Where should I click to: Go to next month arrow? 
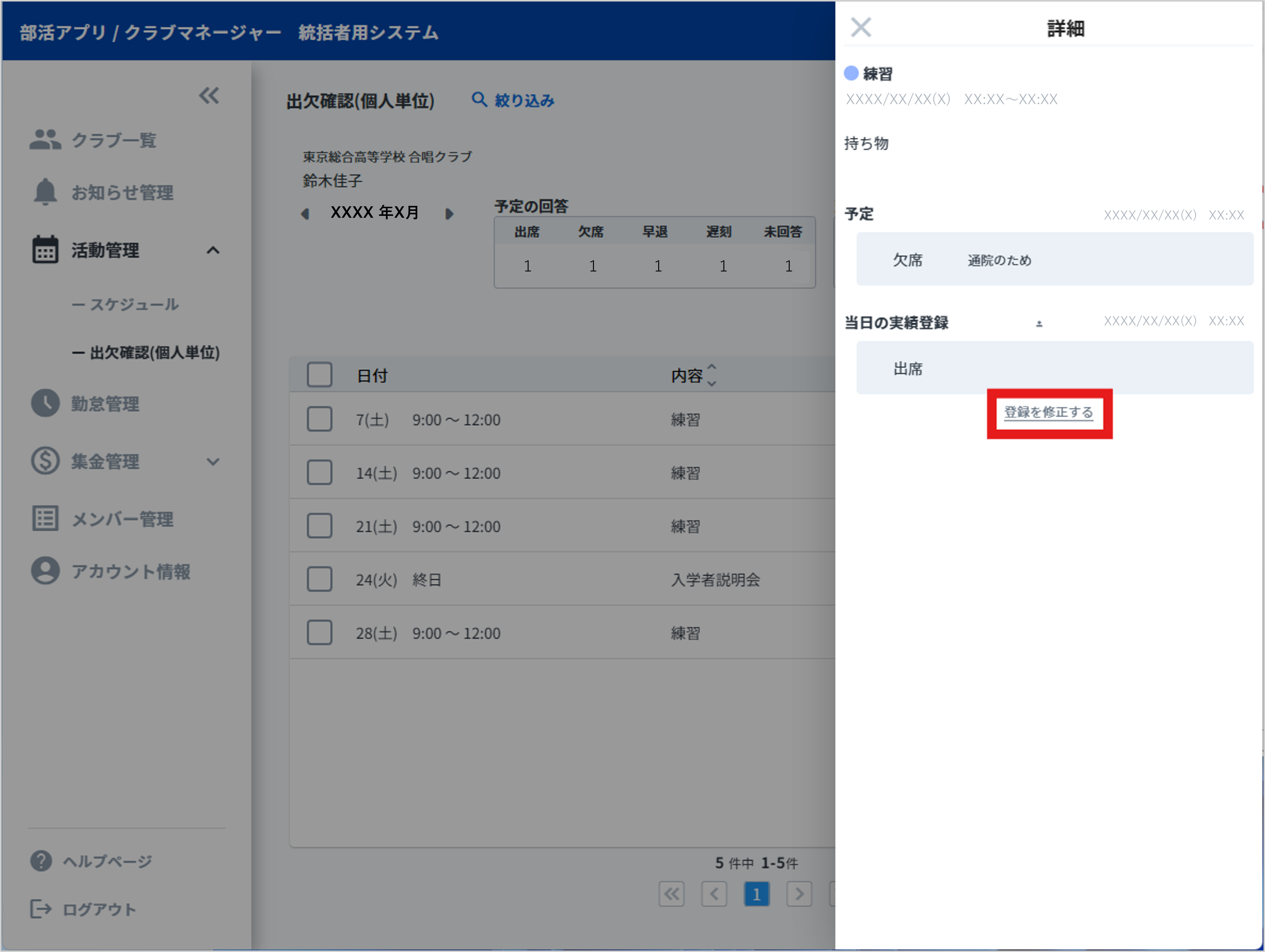(449, 213)
